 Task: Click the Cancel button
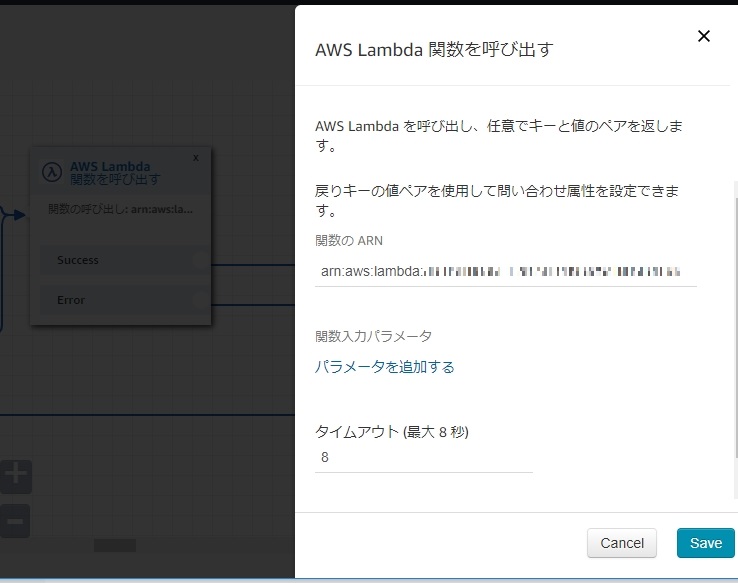coord(622,543)
